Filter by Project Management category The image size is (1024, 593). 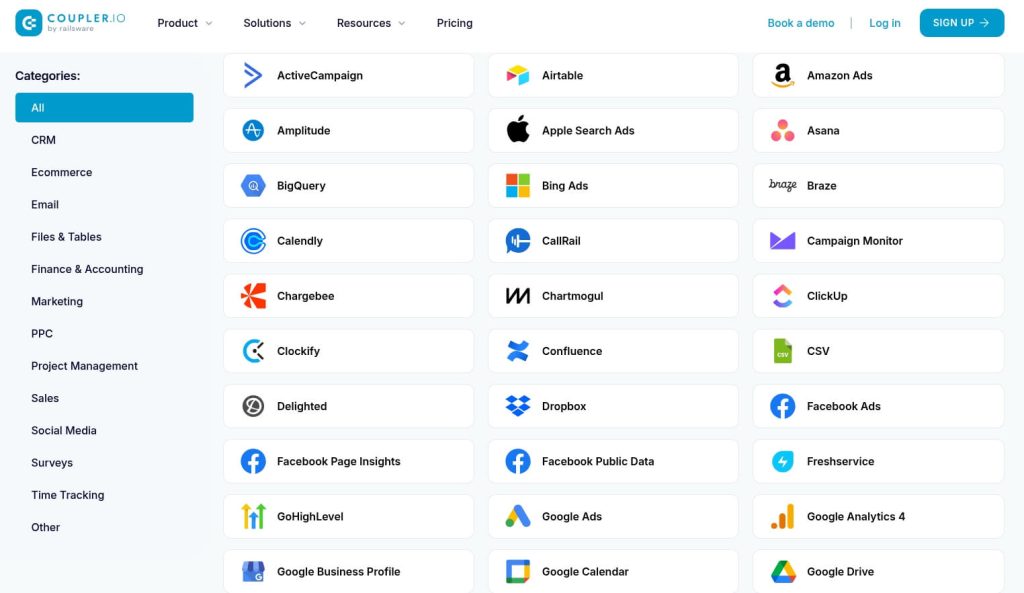tap(84, 366)
